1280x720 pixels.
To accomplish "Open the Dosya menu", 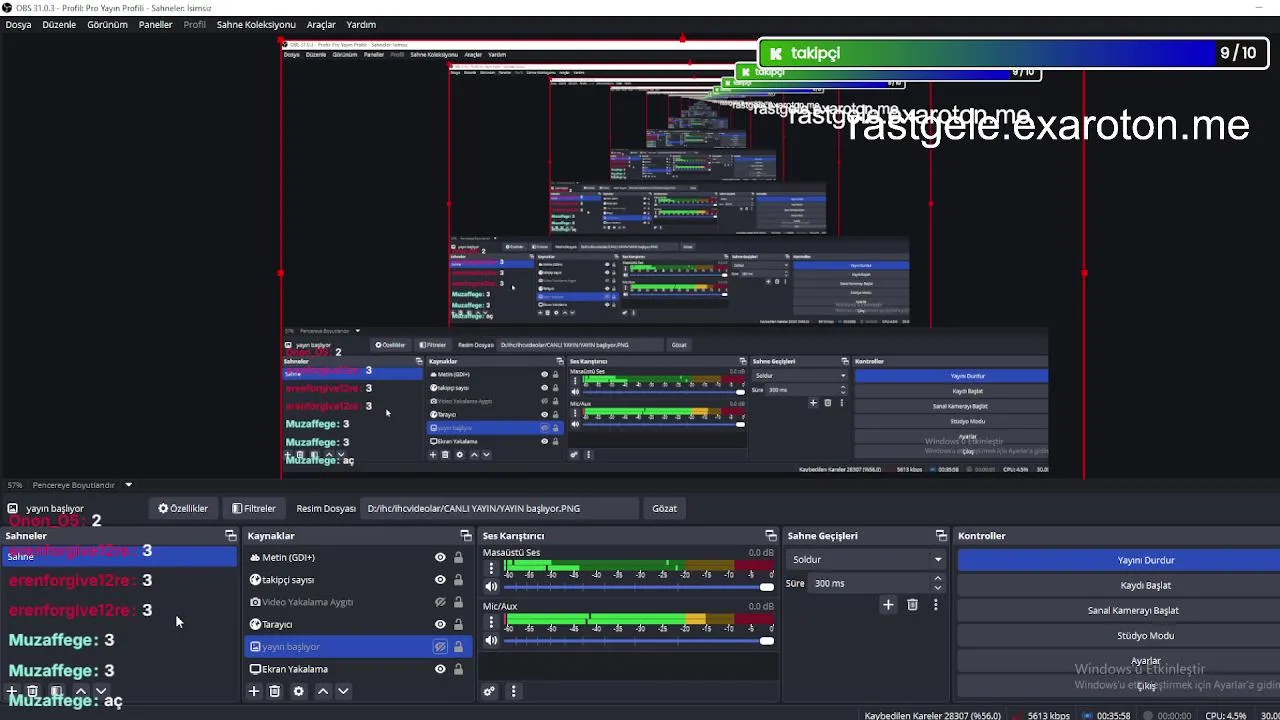I will pos(18,24).
